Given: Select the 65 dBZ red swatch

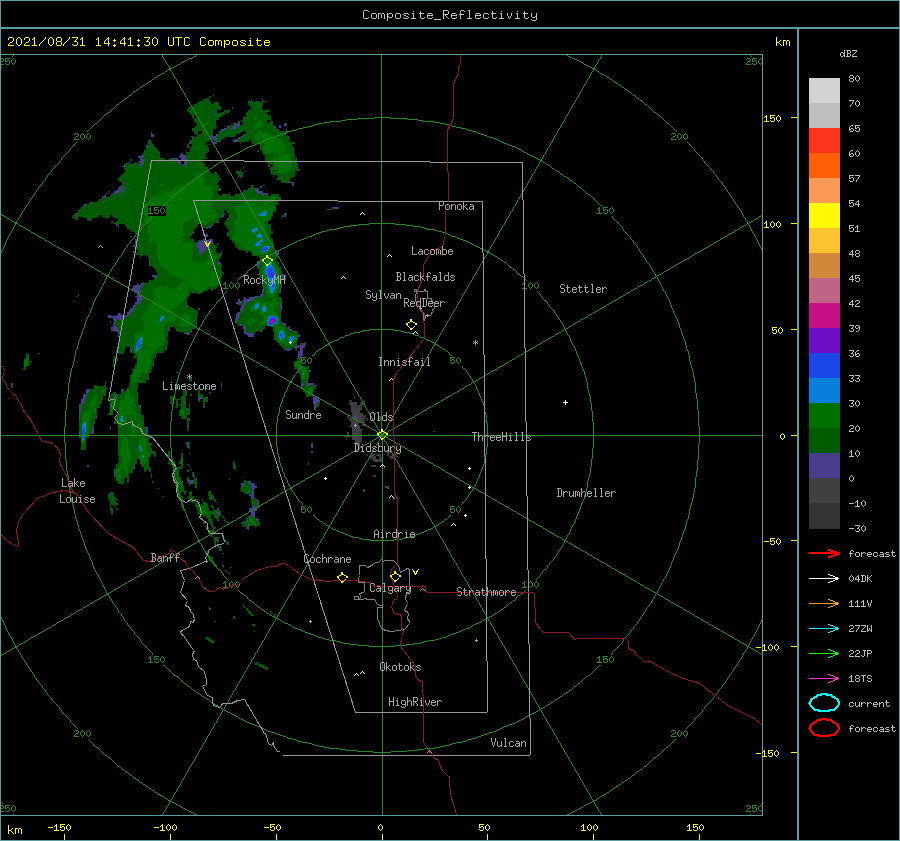Looking at the screenshot, I should point(824,140).
